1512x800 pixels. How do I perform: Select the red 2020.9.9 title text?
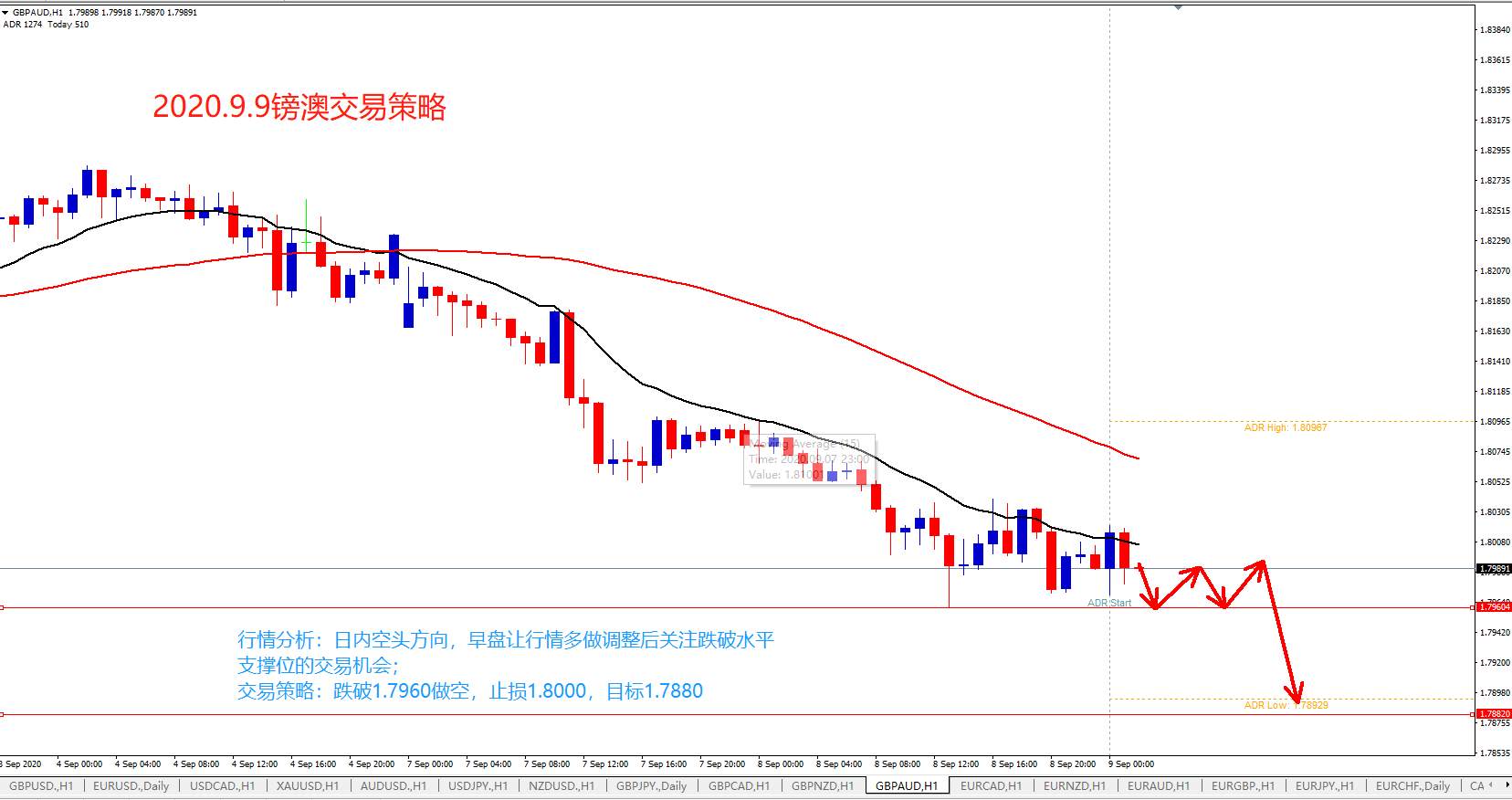[x=299, y=107]
